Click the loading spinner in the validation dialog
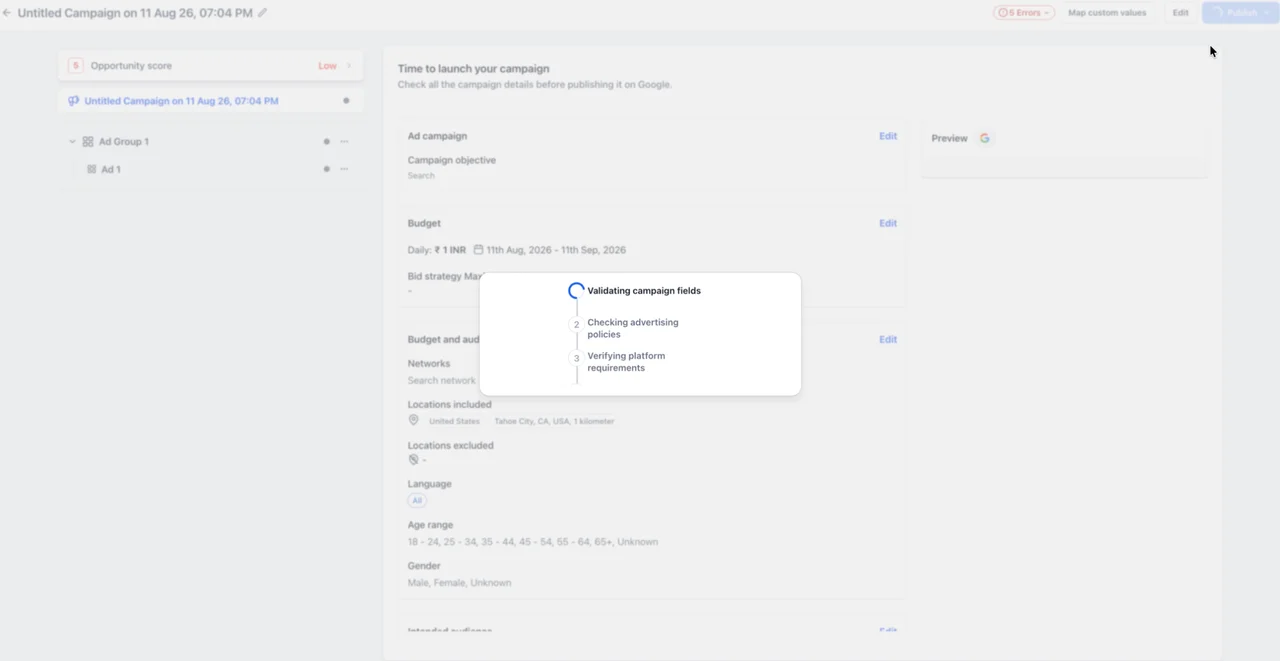The width and height of the screenshot is (1280, 661). pyautogui.click(x=576, y=291)
